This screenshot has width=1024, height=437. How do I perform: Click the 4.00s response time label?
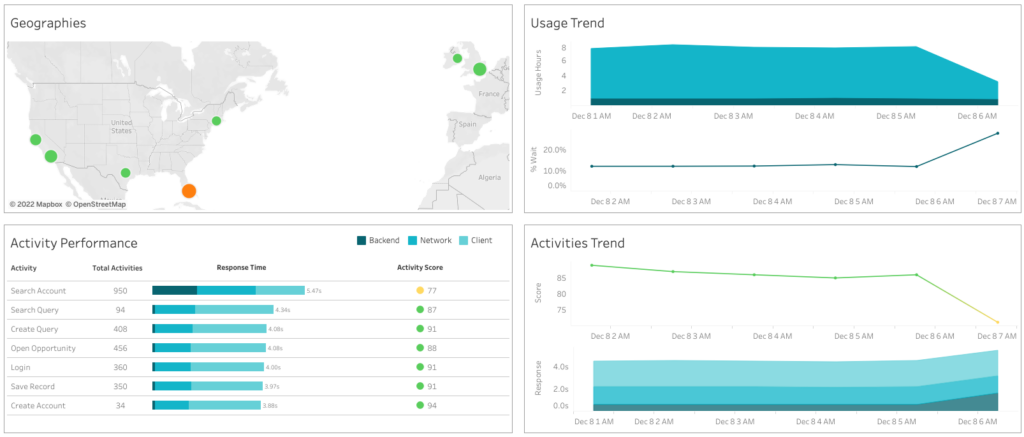(x=274, y=368)
